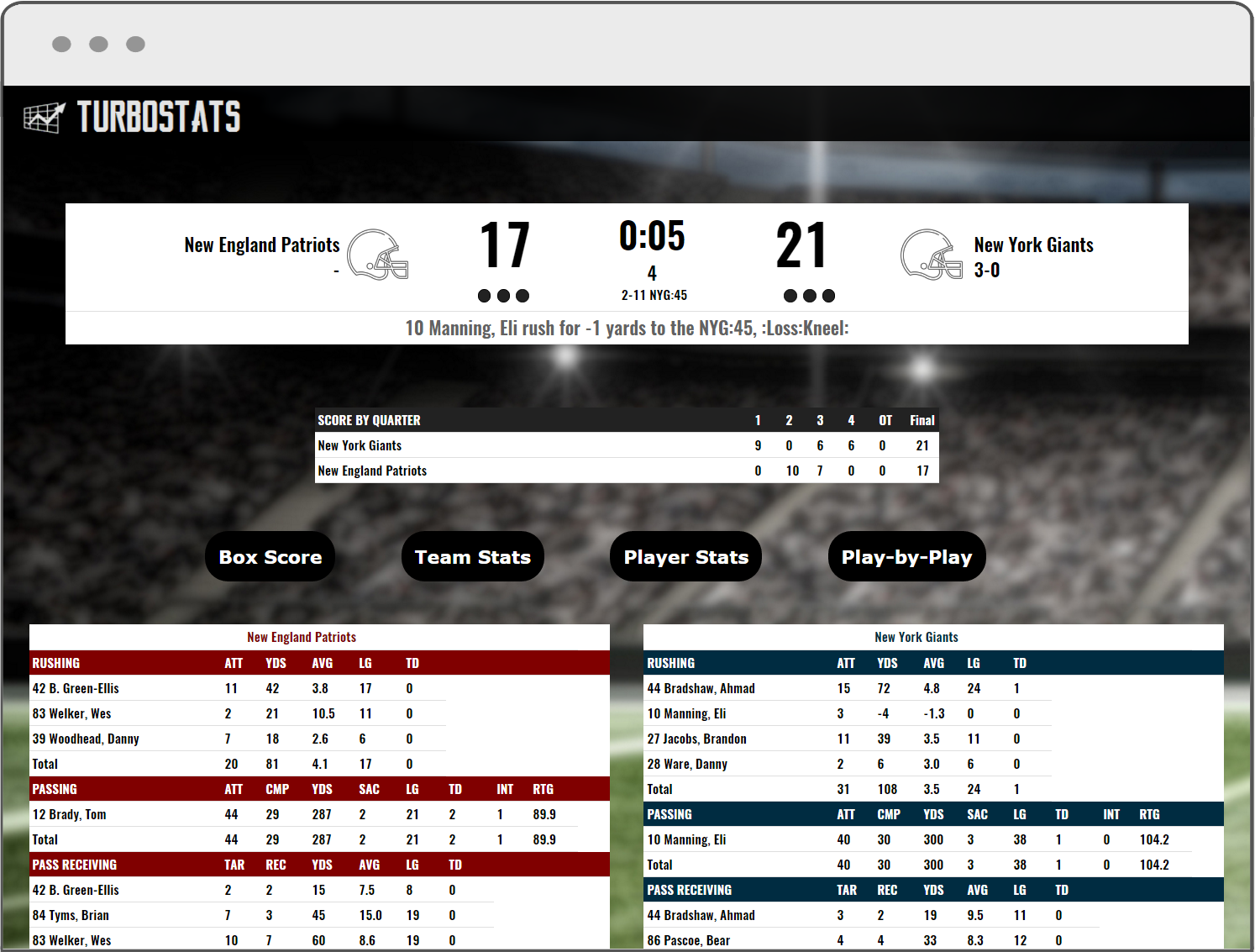Click the New York Giants stats table title
The width and height of the screenshot is (1255, 952).
coord(916,637)
